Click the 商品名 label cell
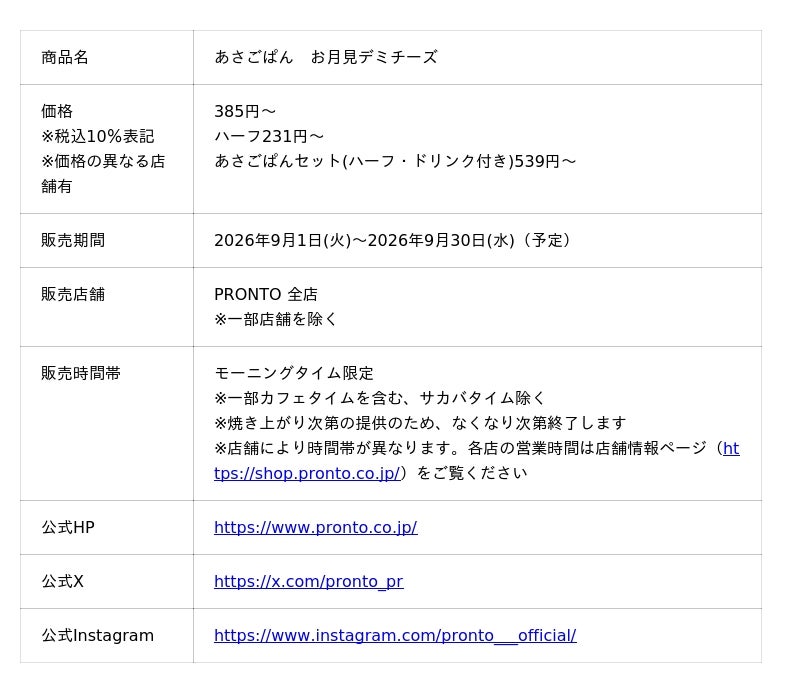800x693 pixels. point(107,57)
